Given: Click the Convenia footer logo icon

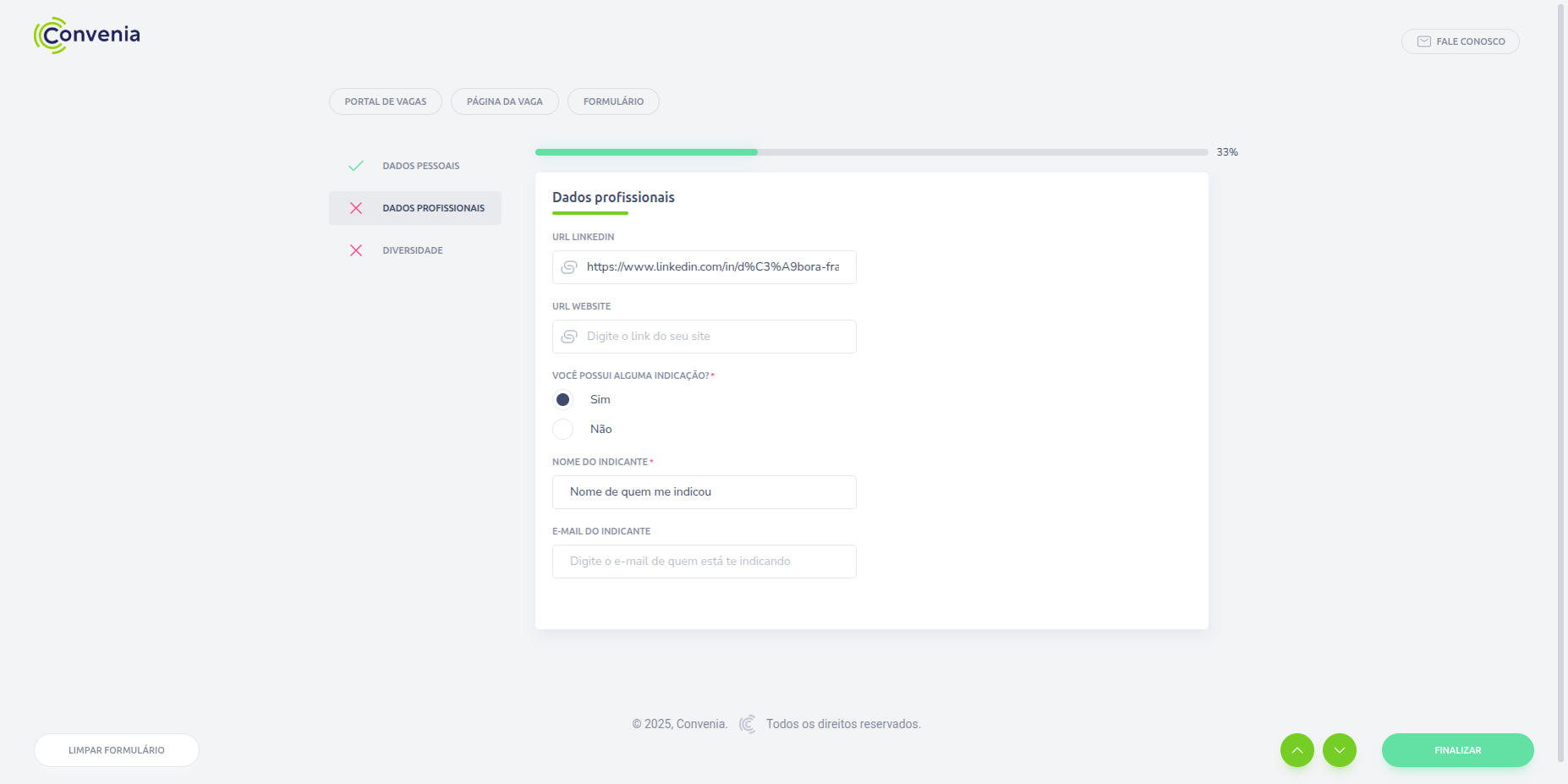Looking at the screenshot, I should point(747,724).
